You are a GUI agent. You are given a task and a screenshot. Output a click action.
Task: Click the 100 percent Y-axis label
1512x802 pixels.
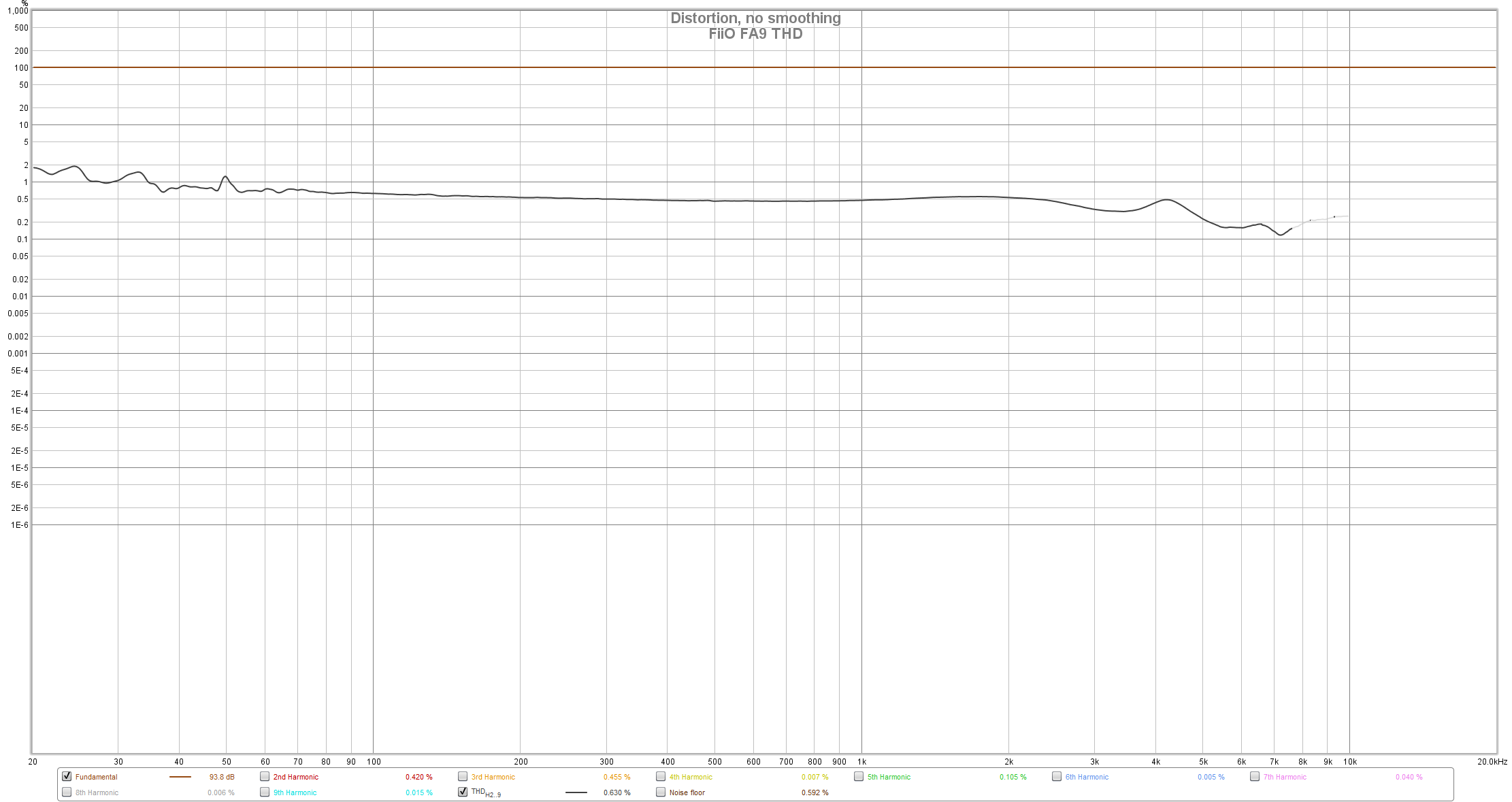pyautogui.click(x=21, y=68)
